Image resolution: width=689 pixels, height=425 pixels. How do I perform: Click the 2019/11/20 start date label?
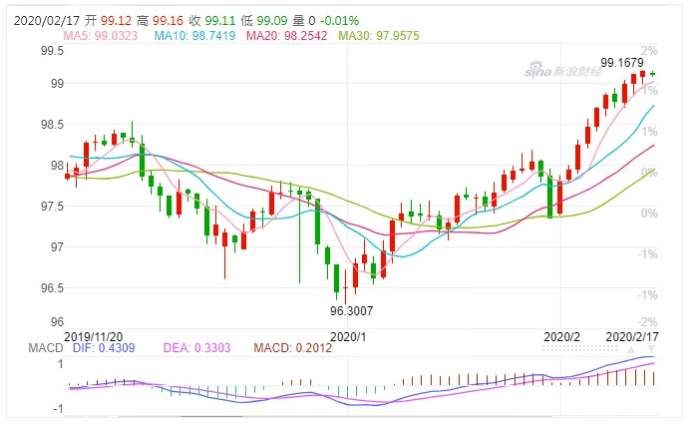pyautogui.click(x=94, y=337)
